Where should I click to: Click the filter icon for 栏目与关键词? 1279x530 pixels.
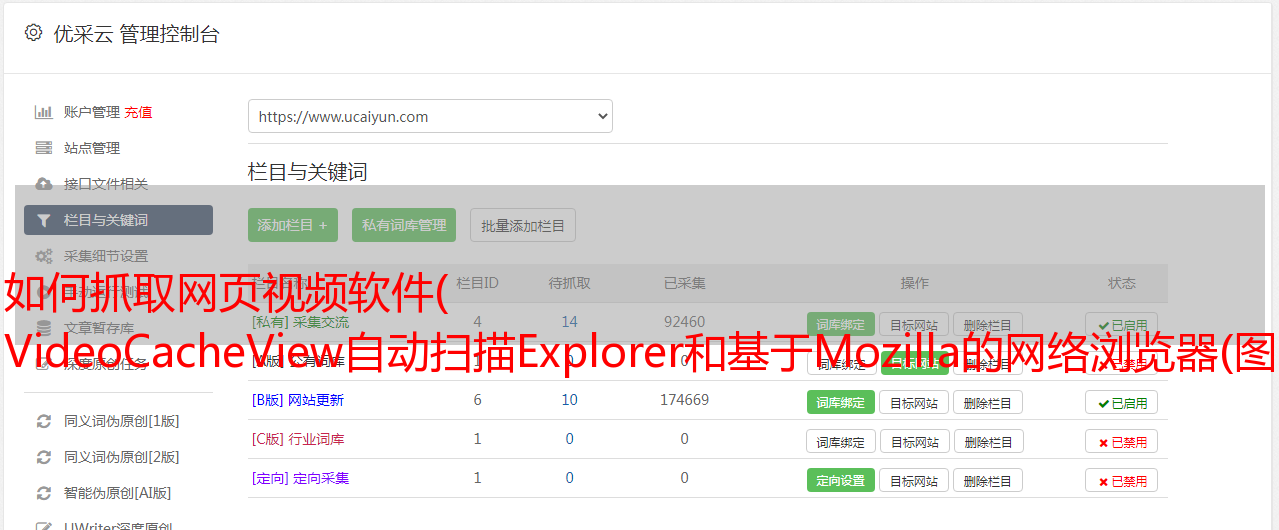coord(43,220)
